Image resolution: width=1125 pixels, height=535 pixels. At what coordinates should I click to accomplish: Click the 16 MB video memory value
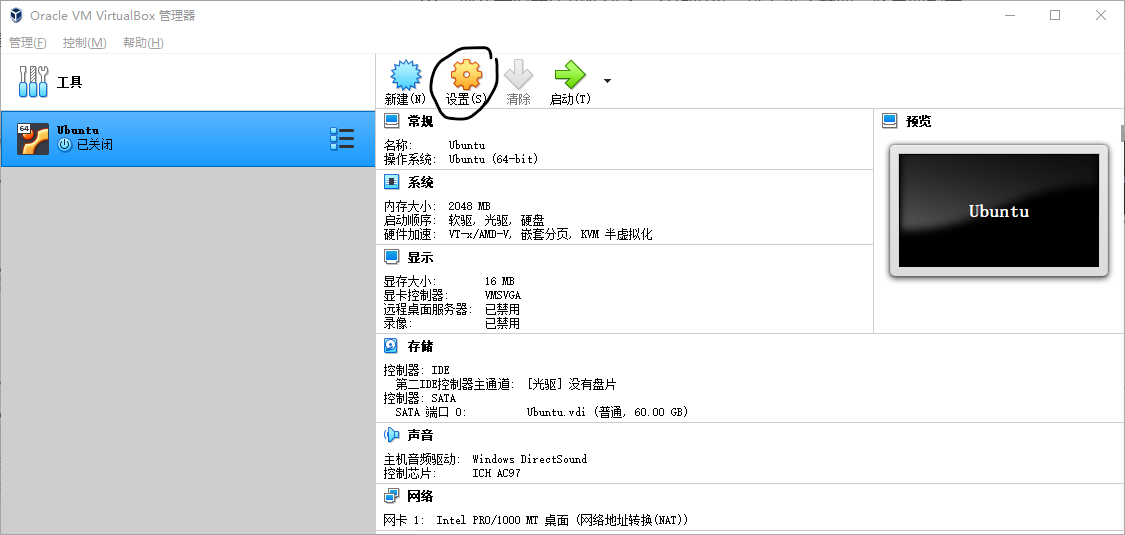point(499,281)
